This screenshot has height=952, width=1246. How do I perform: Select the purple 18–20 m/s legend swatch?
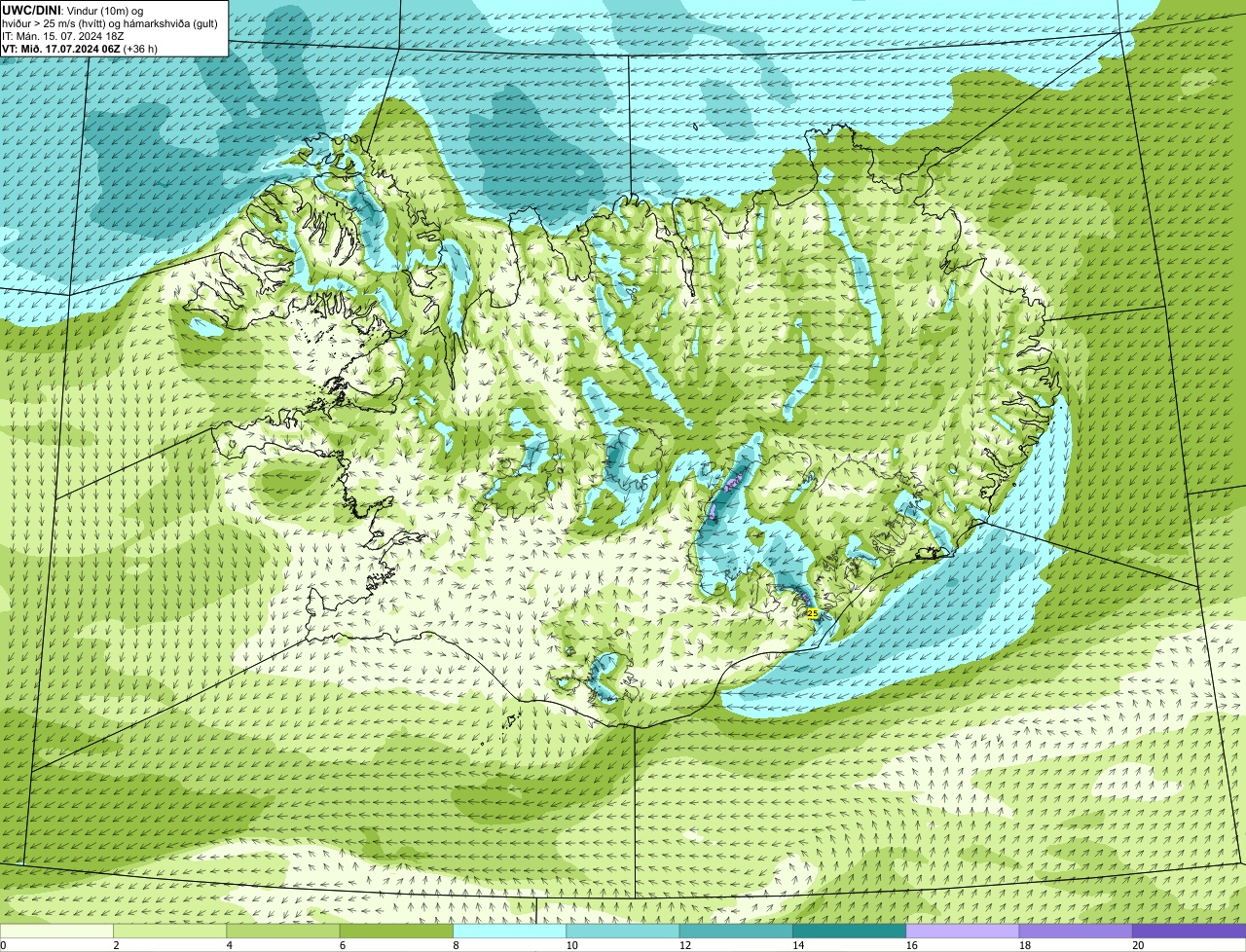coord(1076,931)
